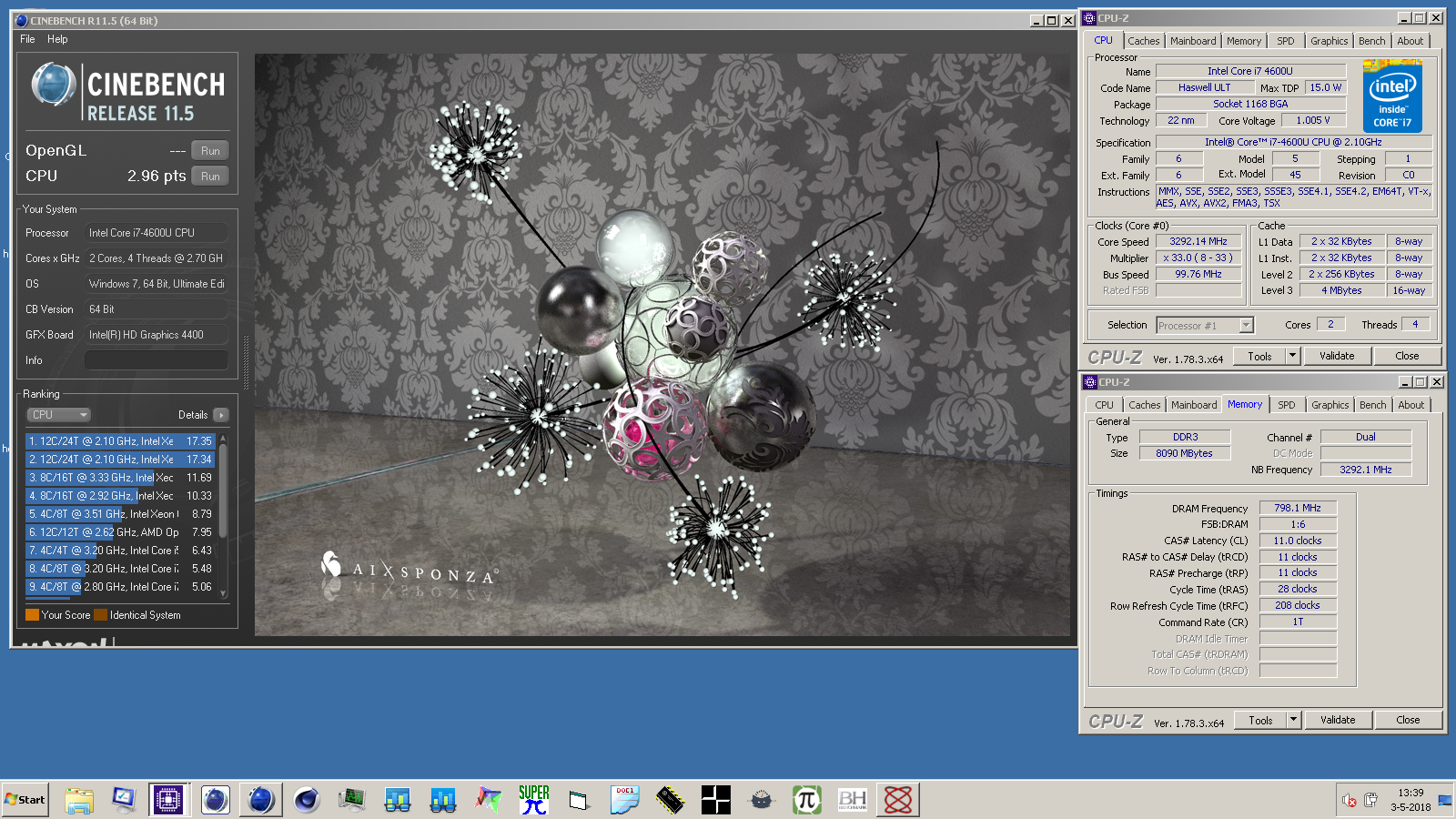Click Validate in the Memory CPU-Z window
The width and height of the screenshot is (1456, 819).
(1338, 720)
